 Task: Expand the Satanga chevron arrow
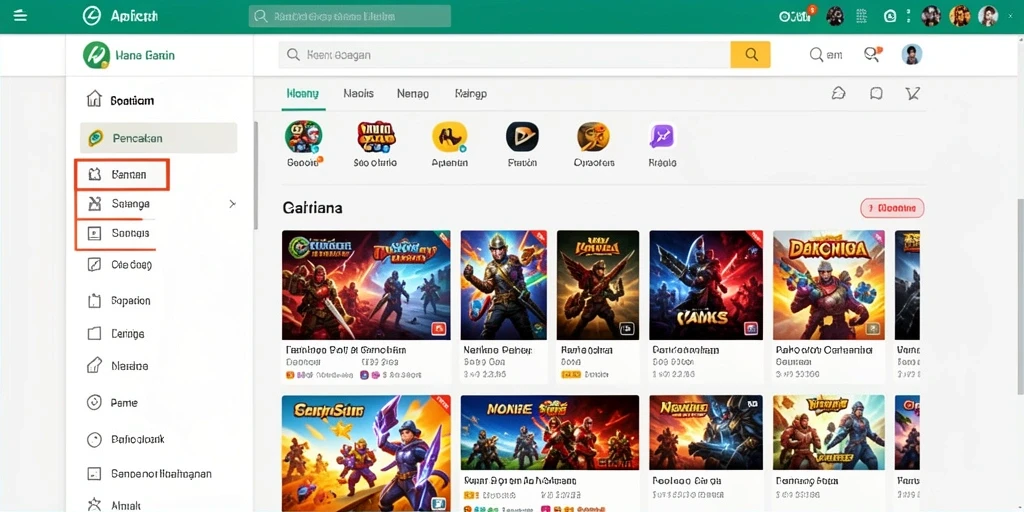[x=232, y=204]
